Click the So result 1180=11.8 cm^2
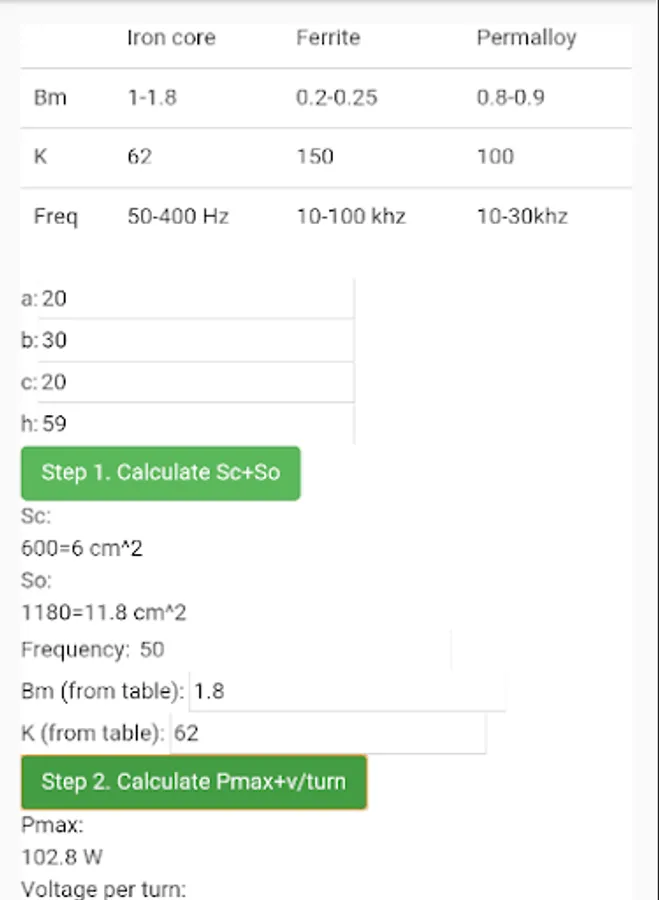The width and height of the screenshot is (659, 900). pos(104,612)
